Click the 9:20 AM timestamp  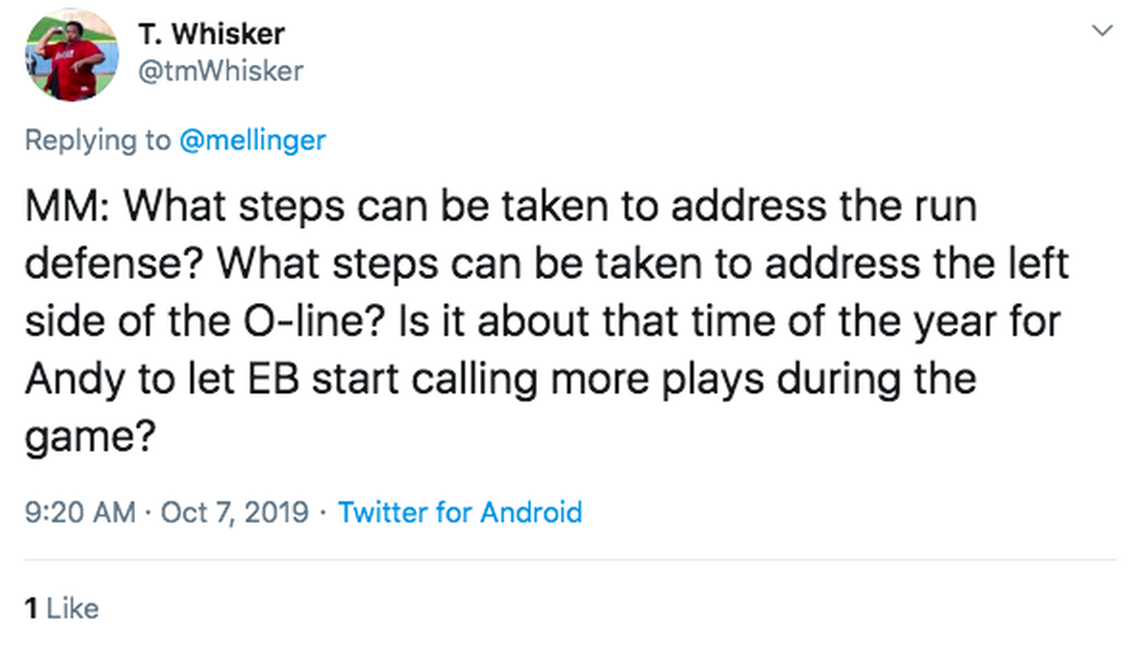coord(79,513)
